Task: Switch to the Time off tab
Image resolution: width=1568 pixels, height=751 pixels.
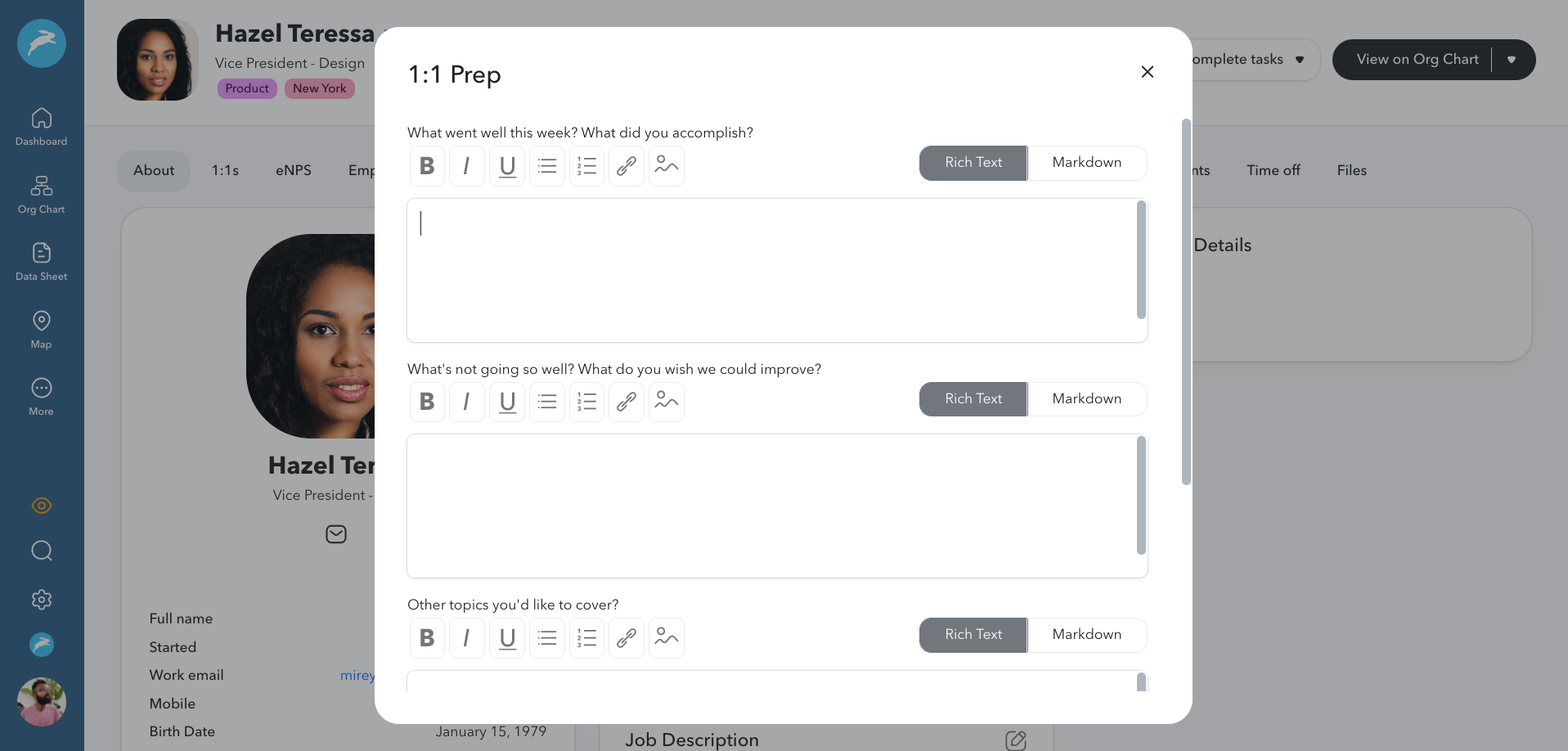Action: coord(1273,170)
